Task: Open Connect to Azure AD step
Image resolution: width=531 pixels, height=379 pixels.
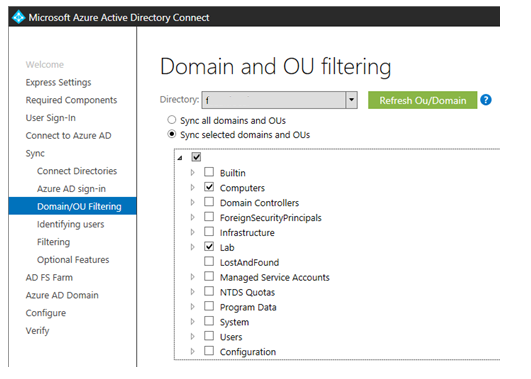Action: 68,135
